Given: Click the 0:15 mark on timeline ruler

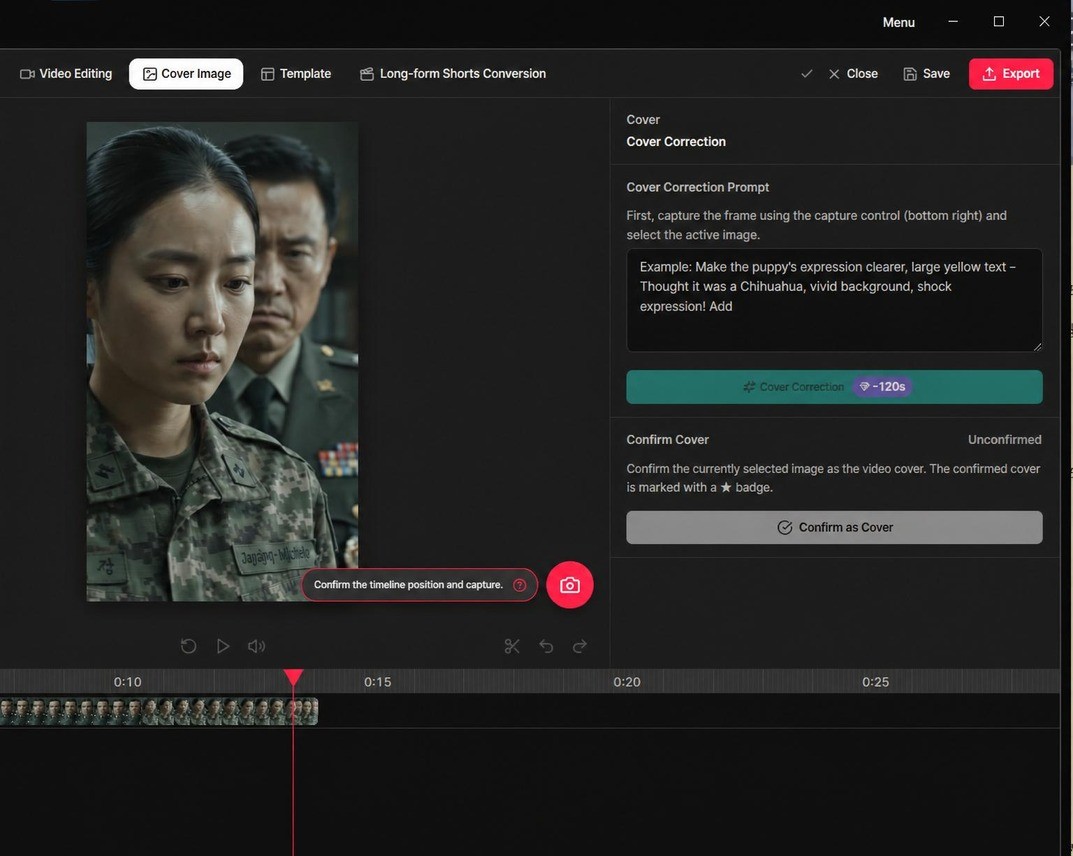Looking at the screenshot, I should coord(378,682).
